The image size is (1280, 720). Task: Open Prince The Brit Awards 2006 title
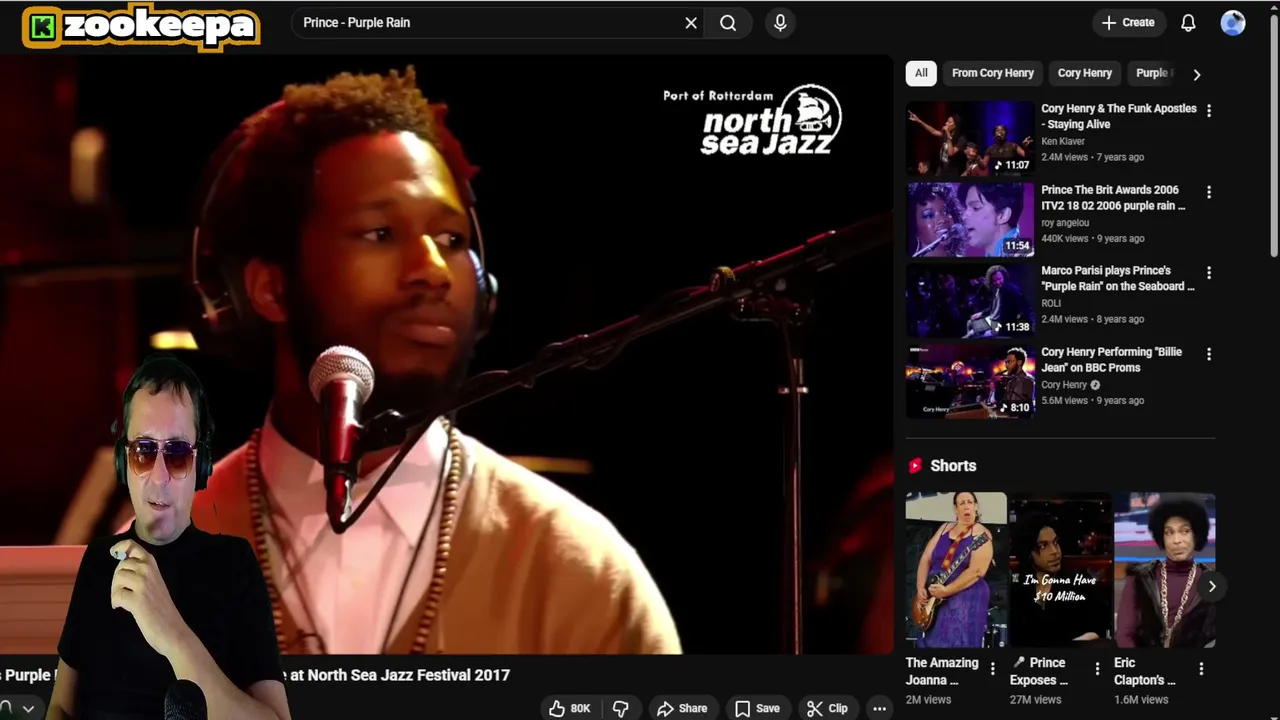pos(1113,197)
